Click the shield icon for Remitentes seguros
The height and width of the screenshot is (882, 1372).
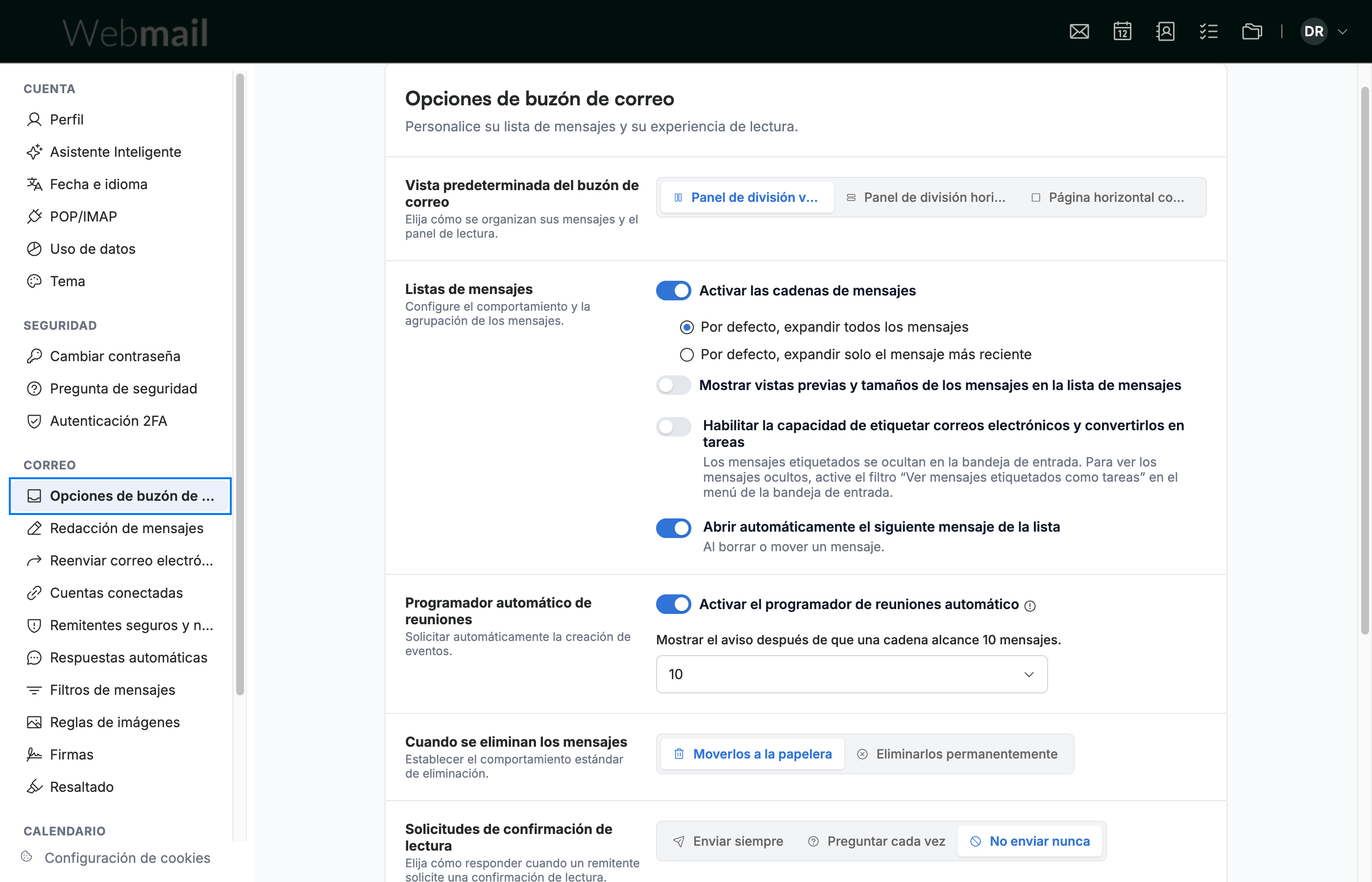(x=34, y=625)
